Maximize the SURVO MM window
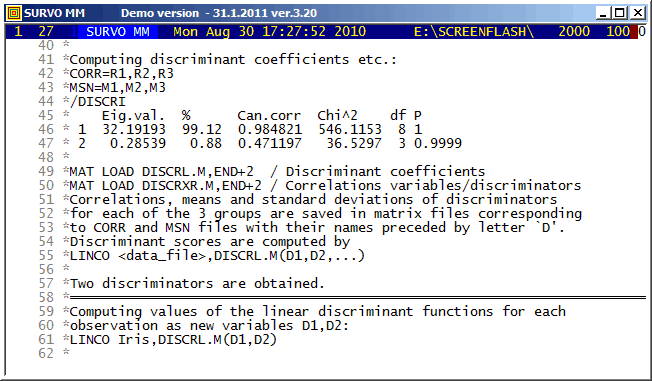 click(620, 13)
